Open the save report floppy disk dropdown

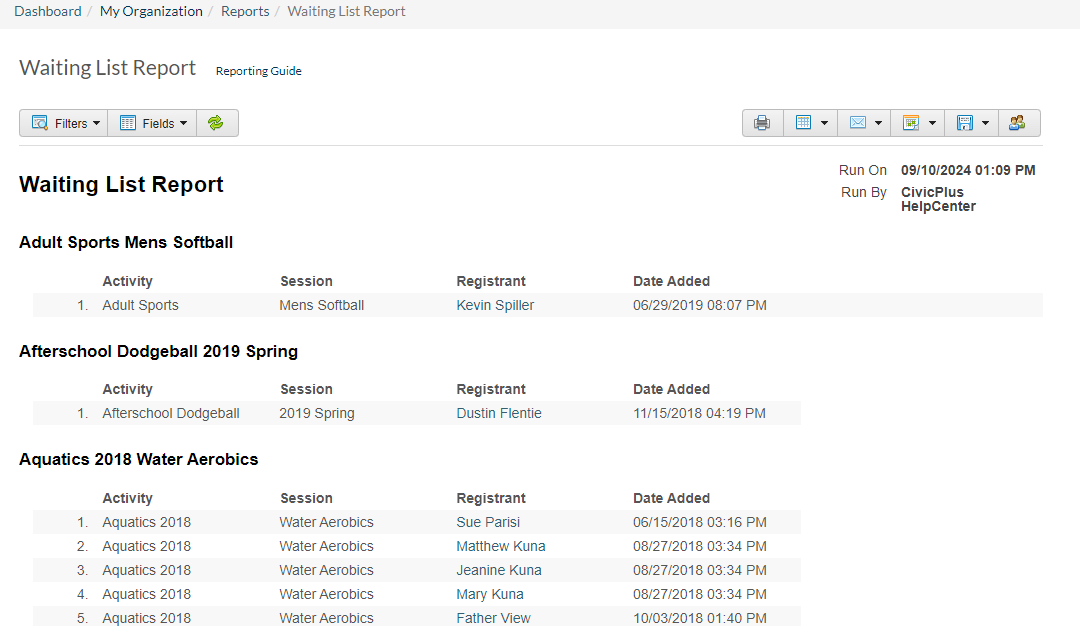click(972, 123)
